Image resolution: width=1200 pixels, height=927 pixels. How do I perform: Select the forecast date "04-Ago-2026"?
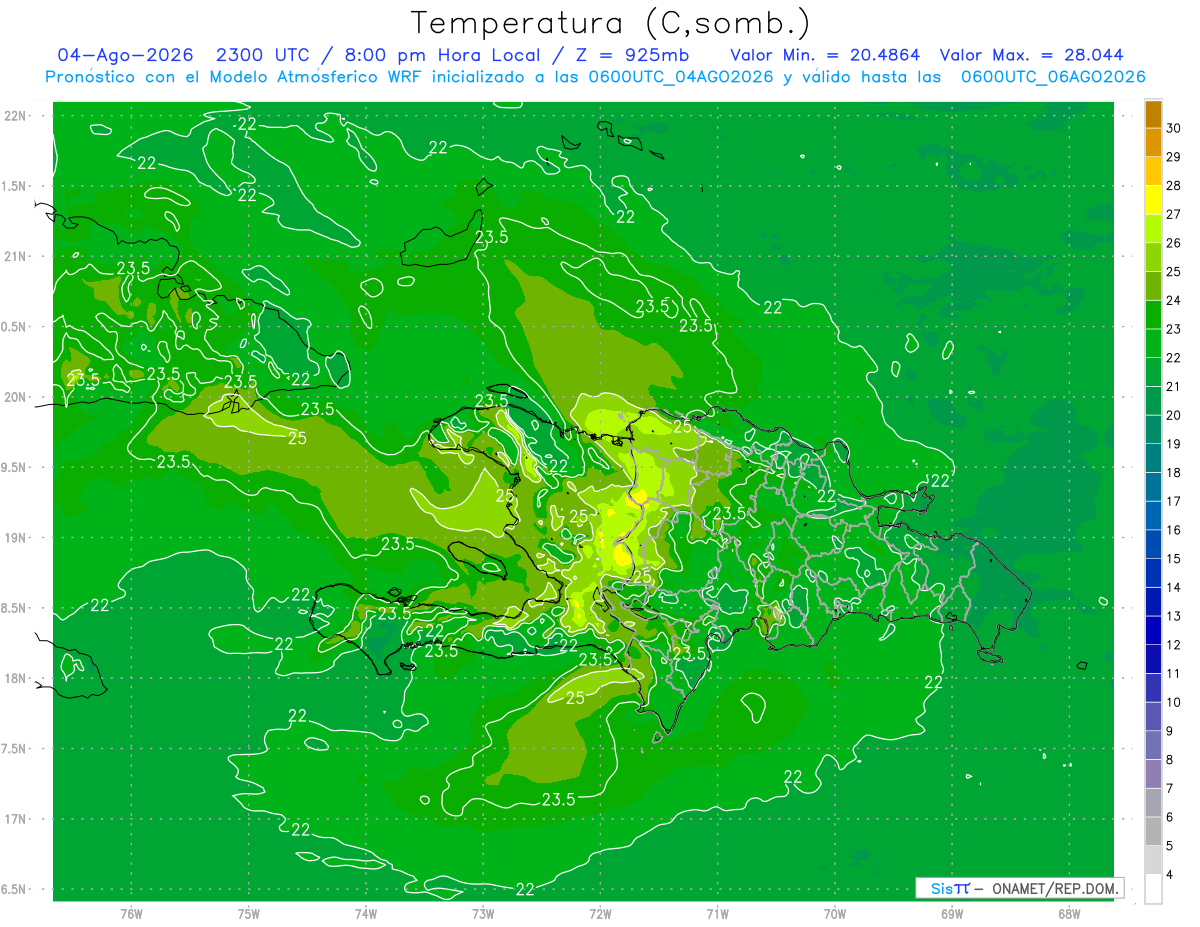125,55
